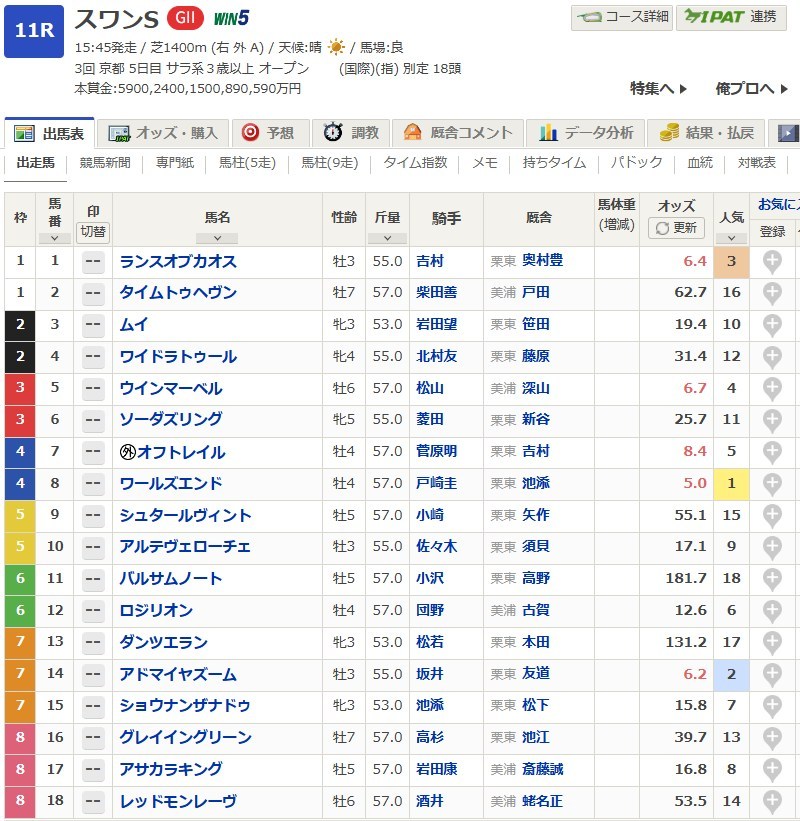800x821 pixels.
Task: Add ロジリオン to favorites via plus icon
Action: [x=772, y=611]
